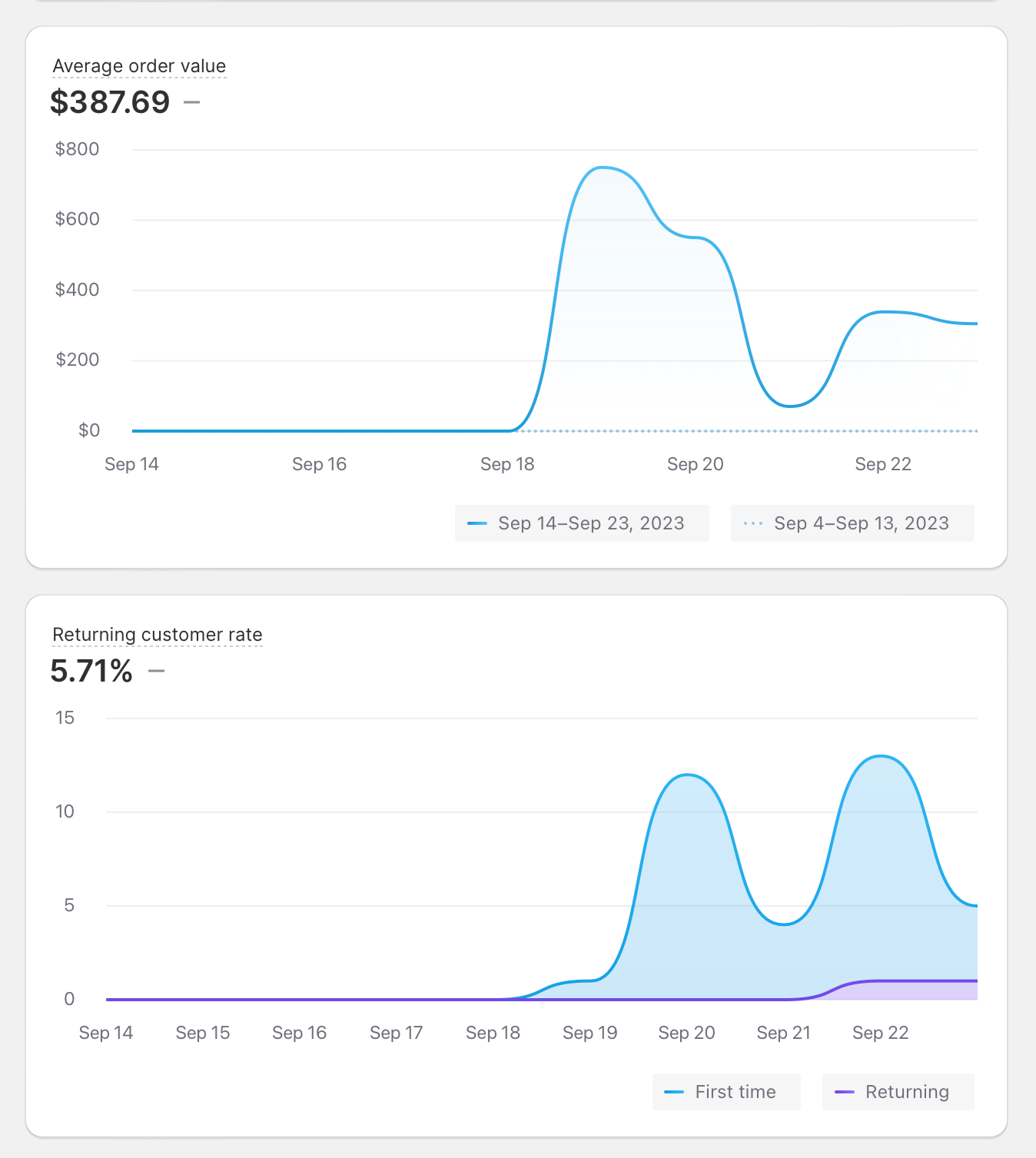Click the dash change indicator beside $387.69

pyautogui.click(x=192, y=101)
